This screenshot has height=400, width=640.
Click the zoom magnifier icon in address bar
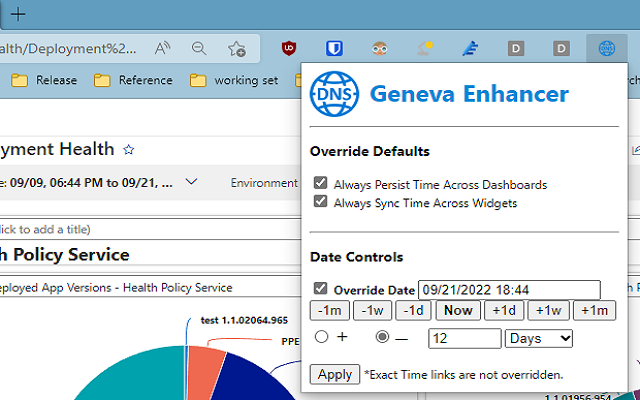coord(199,49)
